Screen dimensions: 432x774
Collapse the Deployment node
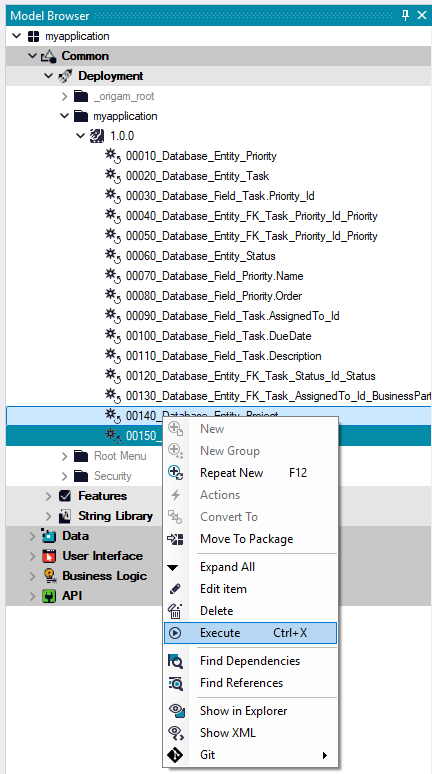pos(48,76)
